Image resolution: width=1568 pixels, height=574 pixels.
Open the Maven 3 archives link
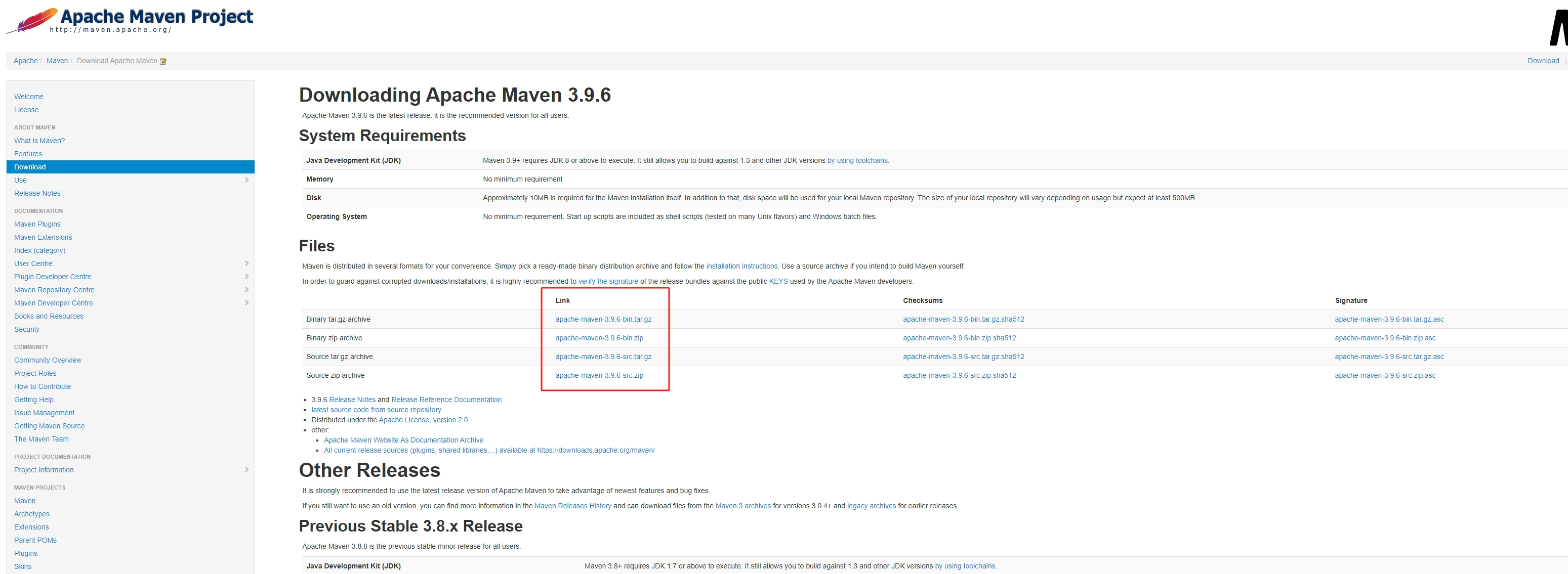point(742,506)
